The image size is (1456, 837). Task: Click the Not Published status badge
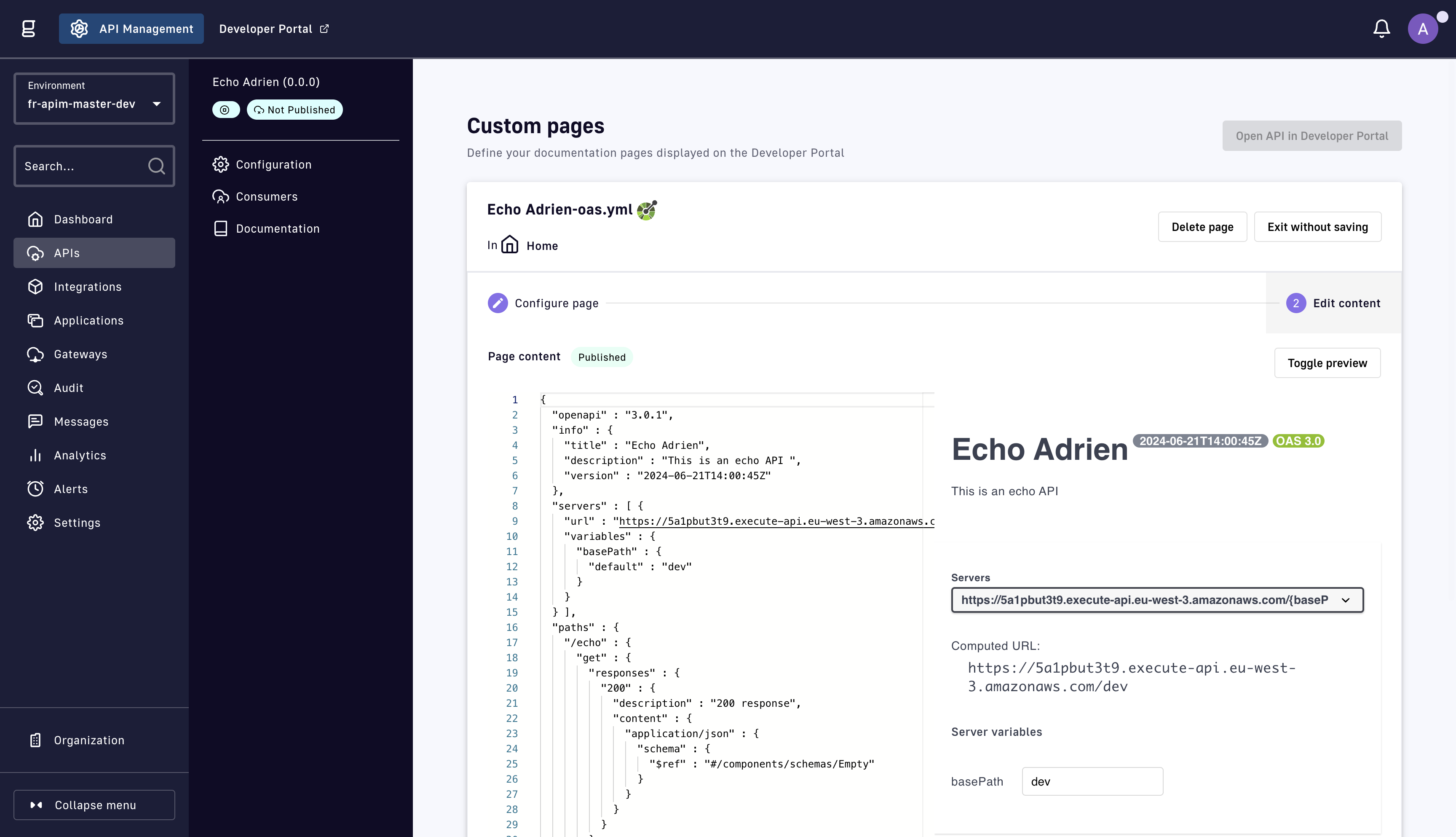[x=295, y=110]
